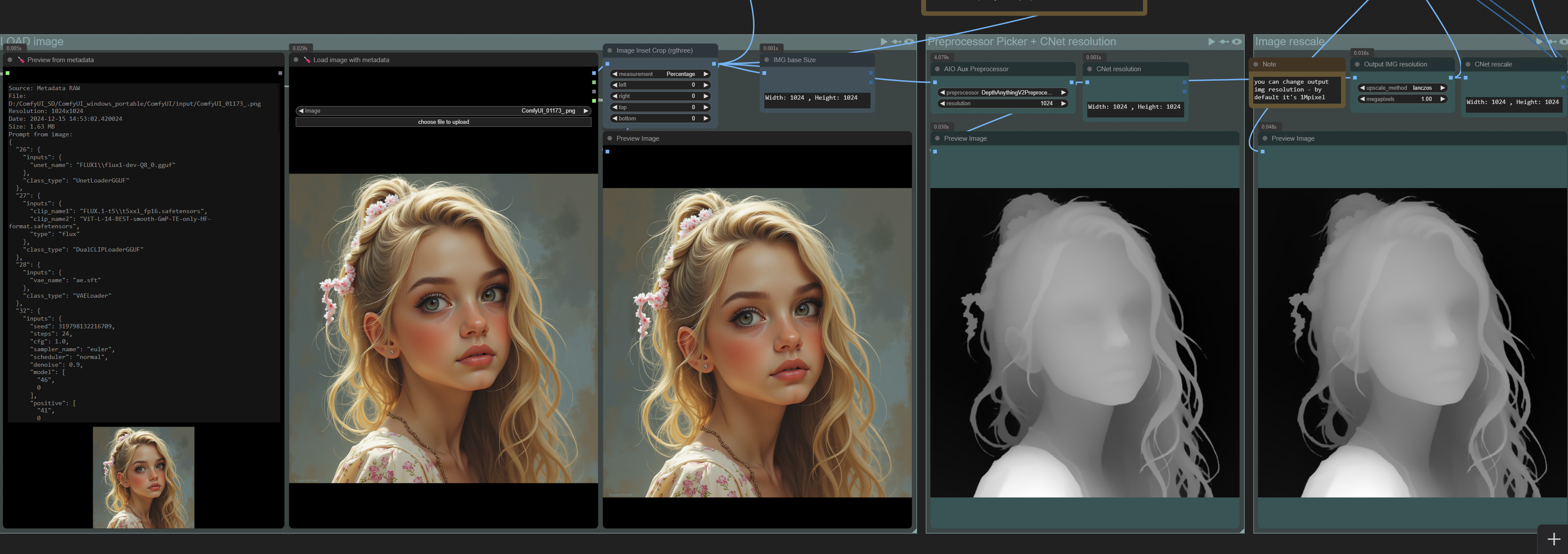
Task: Select Preprocessor Picker + CNet resolution group title
Action: click(x=1021, y=41)
